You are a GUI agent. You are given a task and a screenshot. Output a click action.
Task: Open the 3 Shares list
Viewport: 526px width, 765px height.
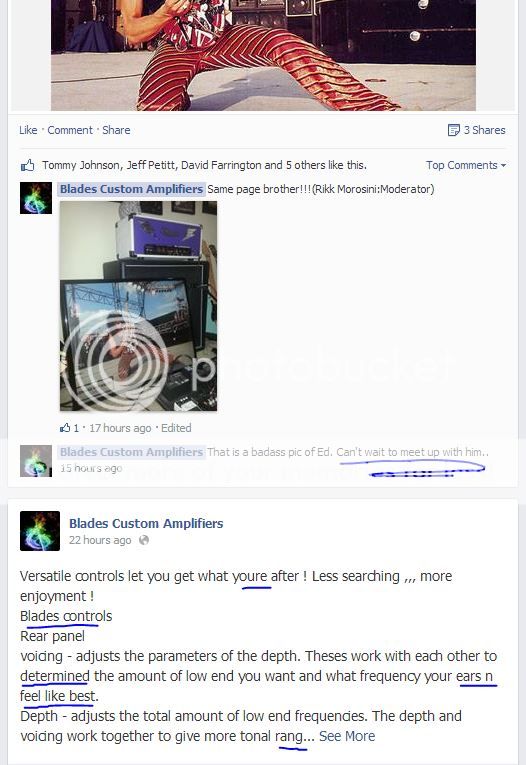[x=484, y=130]
